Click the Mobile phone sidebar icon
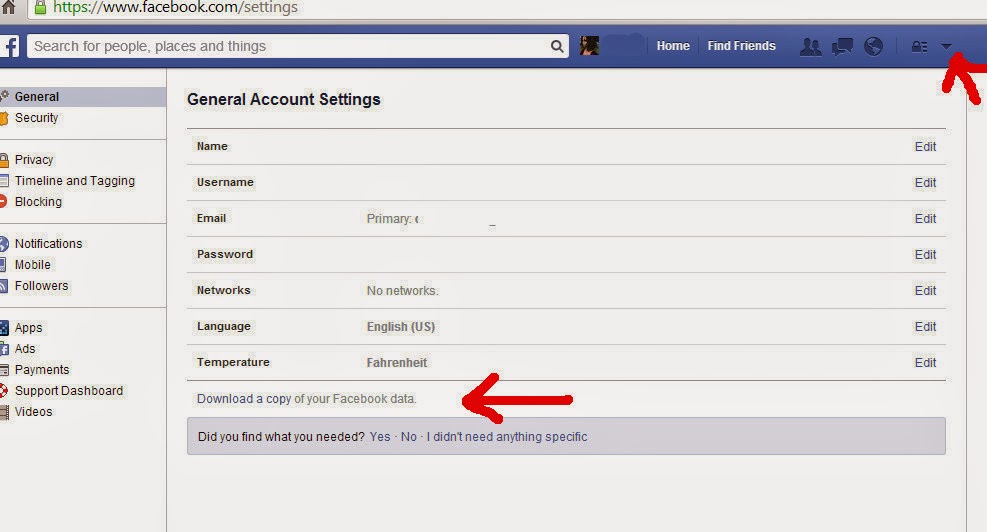The width and height of the screenshot is (987, 532). [3, 264]
